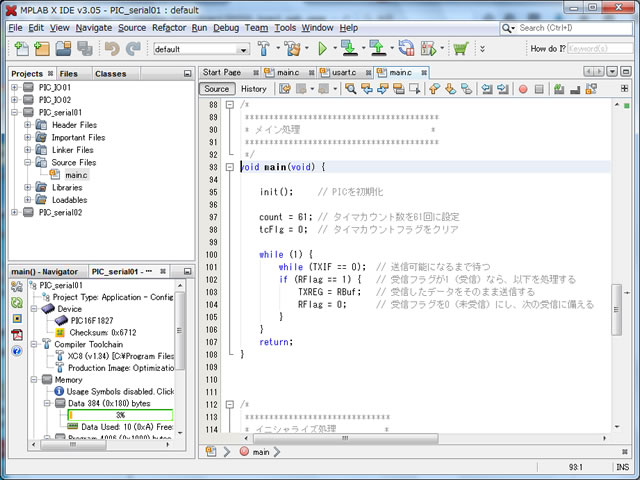The width and height of the screenshot is (640, 480).
Task: Read Device Memory toolbar icon
Action: pyautogui.click(x=378, y=48)
